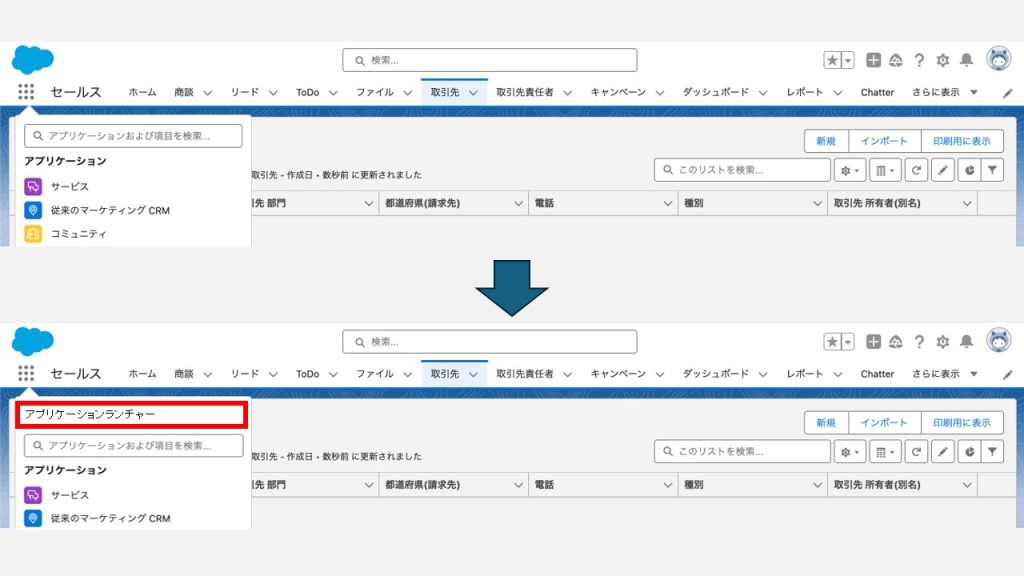Open the filter funnel icon in lower screenshot
1024x576 pixels.
(992, 452)
